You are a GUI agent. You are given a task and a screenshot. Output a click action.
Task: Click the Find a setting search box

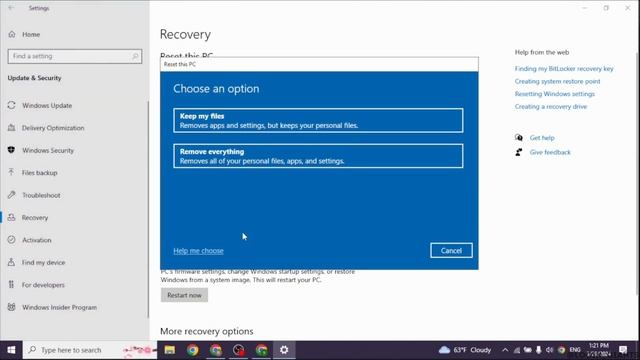coord(75,56)
